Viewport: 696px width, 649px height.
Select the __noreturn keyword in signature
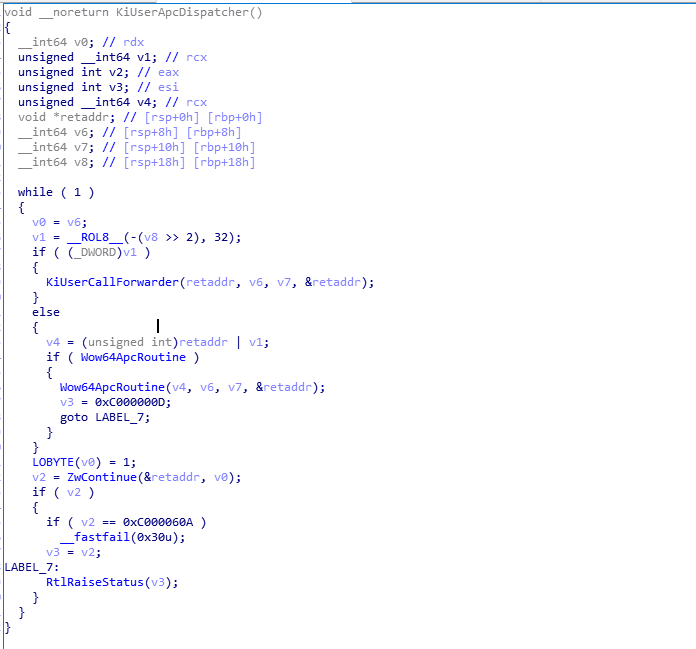74,12
